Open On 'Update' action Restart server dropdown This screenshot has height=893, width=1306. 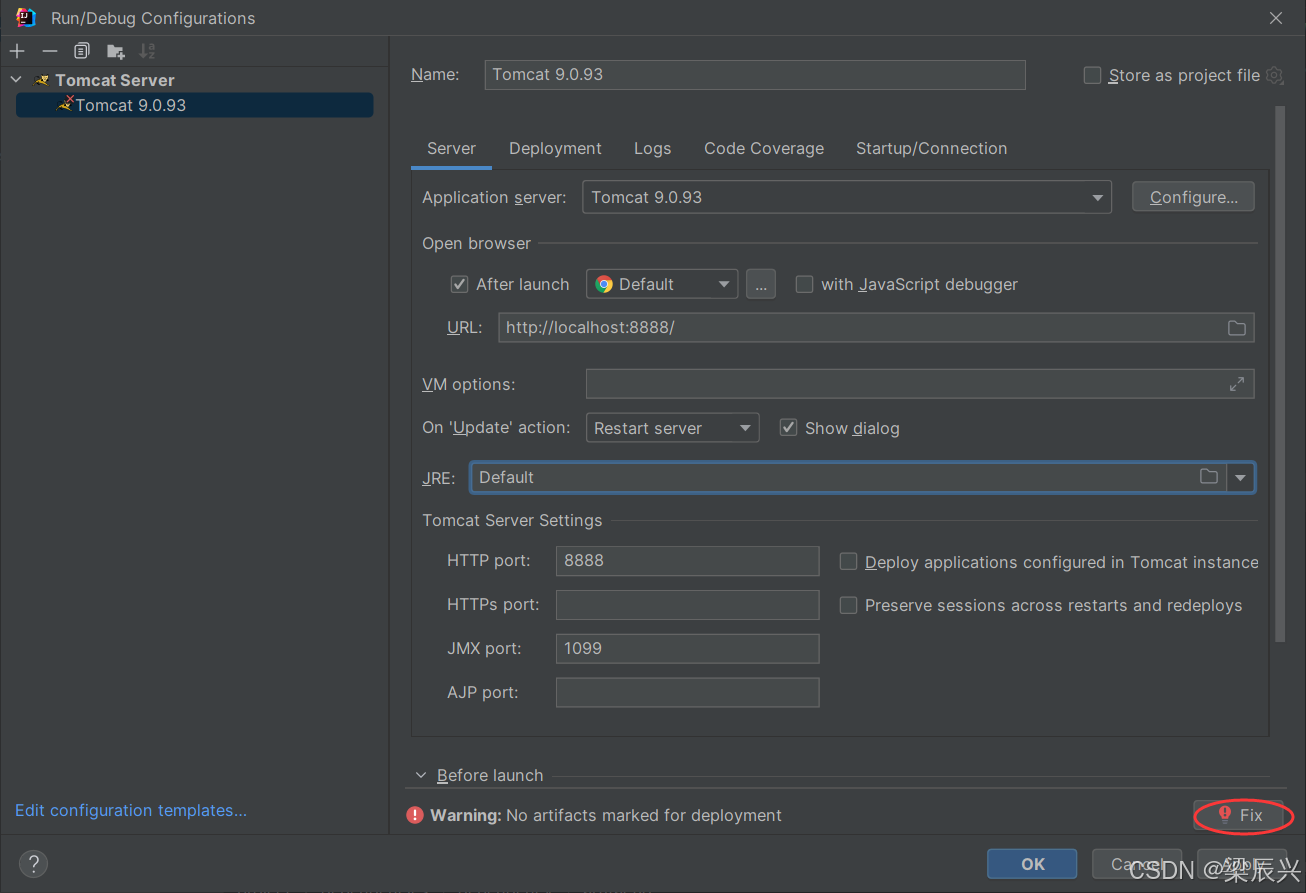672,428
